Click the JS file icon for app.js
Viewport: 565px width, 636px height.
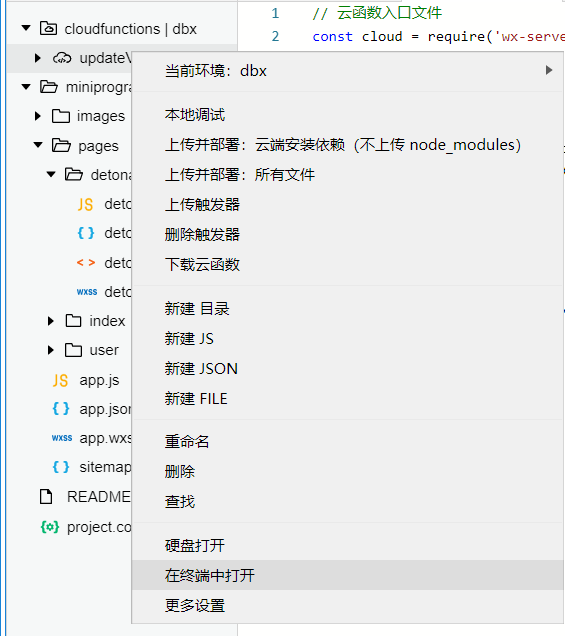(x=60, y=380)
